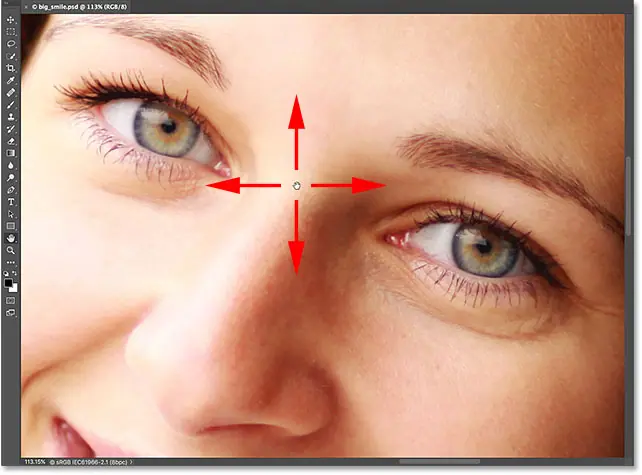Select the Zoom tool
The height and width of the screenshot is (475, 642).
pyautogui.click(x=11, y=250)
